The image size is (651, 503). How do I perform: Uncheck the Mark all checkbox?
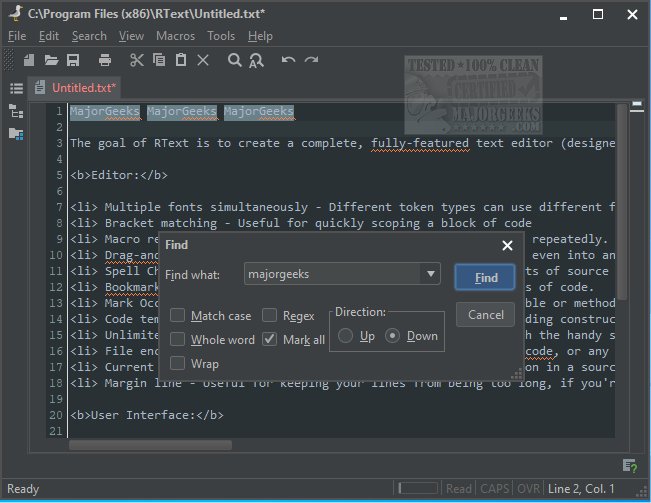[269, 339]
